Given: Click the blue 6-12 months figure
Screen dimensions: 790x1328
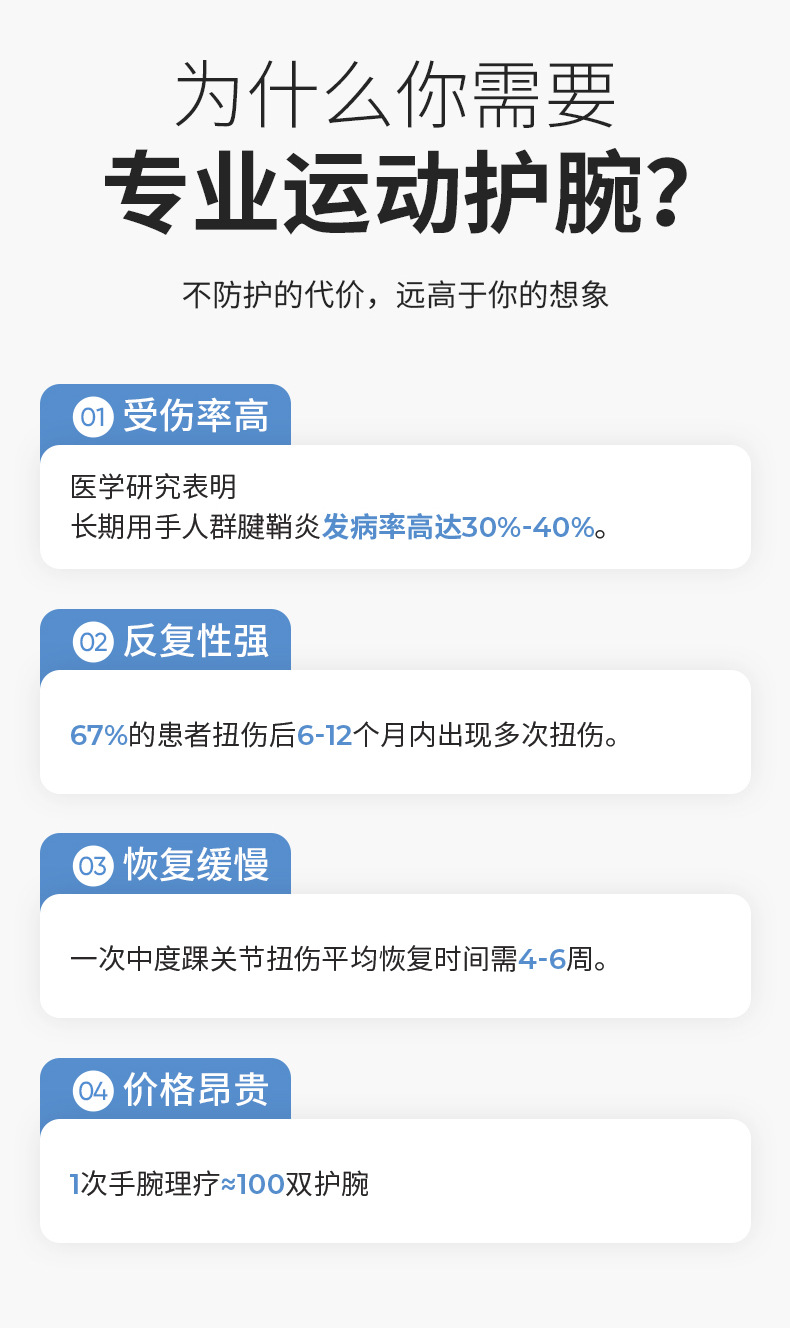Looking at the screenshot, I should (x=325, y=735).
